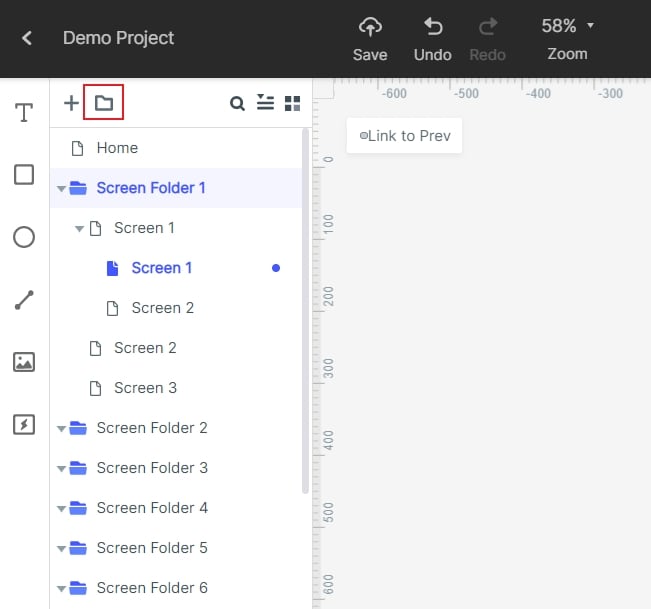Image resolution: width=651 pixels, height=609 pixels.
Task: Select the Rectangle shape tool
Action: pyautogui.click(x=24, y=175)
